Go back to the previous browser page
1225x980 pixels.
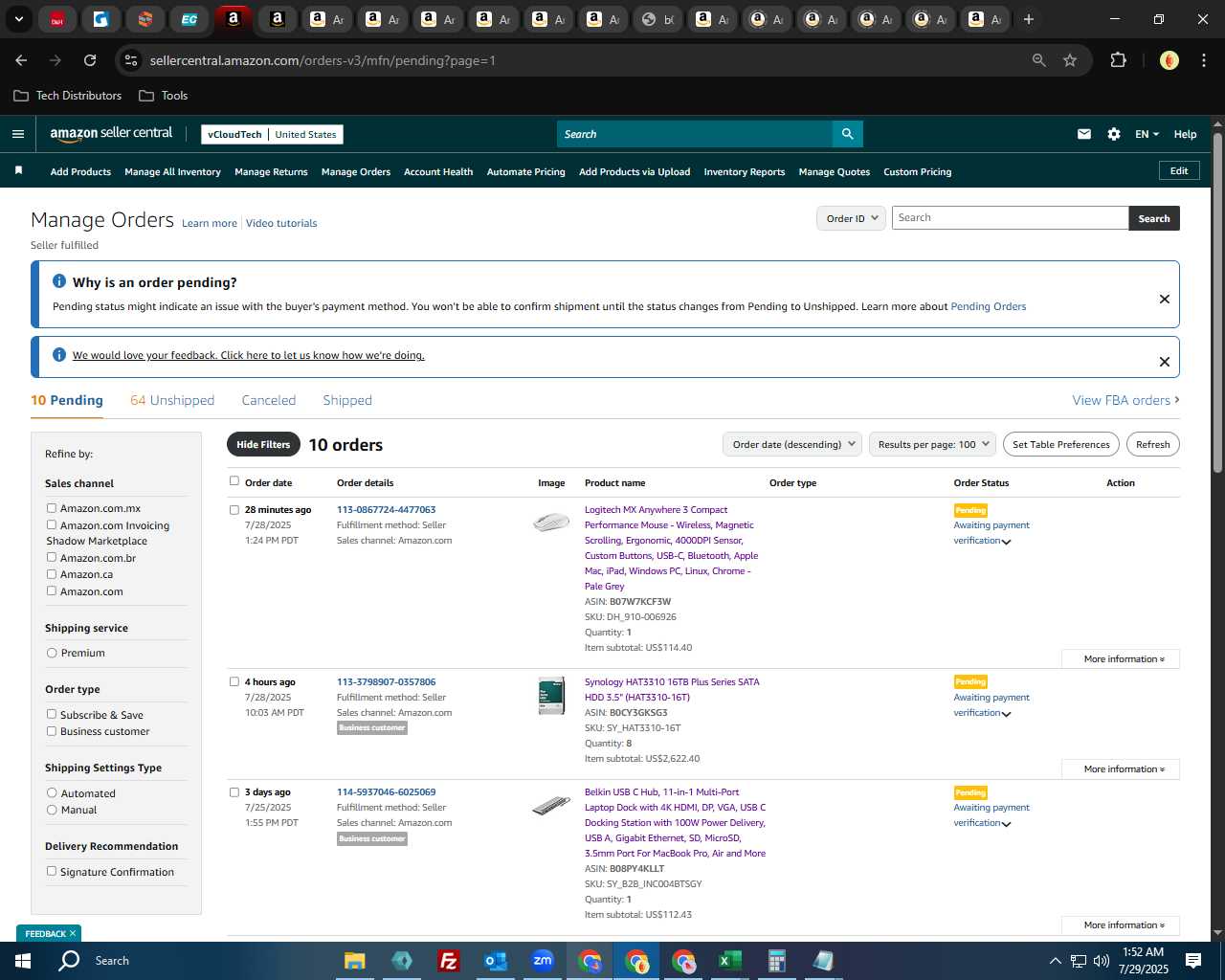(x=21, y=60)
